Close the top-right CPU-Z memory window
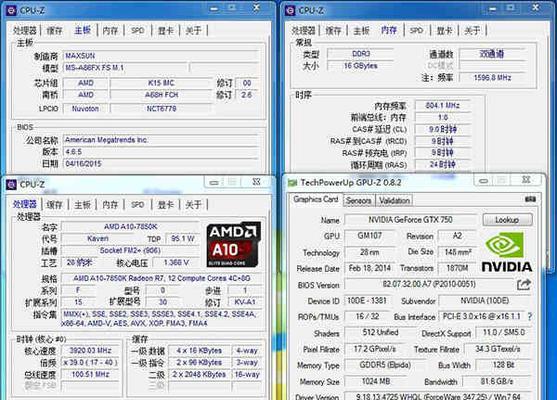Viewport: 557px width, 400px height. 535,7
